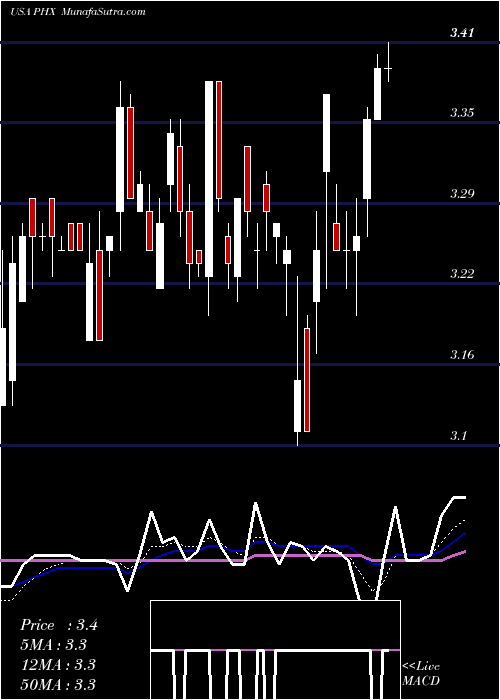Viewport: 500px width, 700px height.
Task: Click the tall red candle beside the lowest white candle
Action: [307, 379]
